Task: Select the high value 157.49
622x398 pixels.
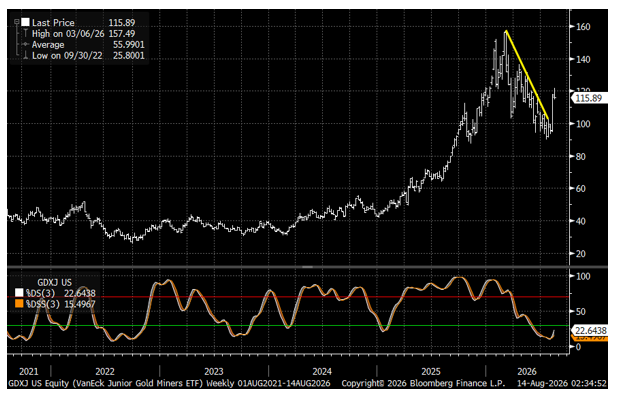Action: [122, 34]
